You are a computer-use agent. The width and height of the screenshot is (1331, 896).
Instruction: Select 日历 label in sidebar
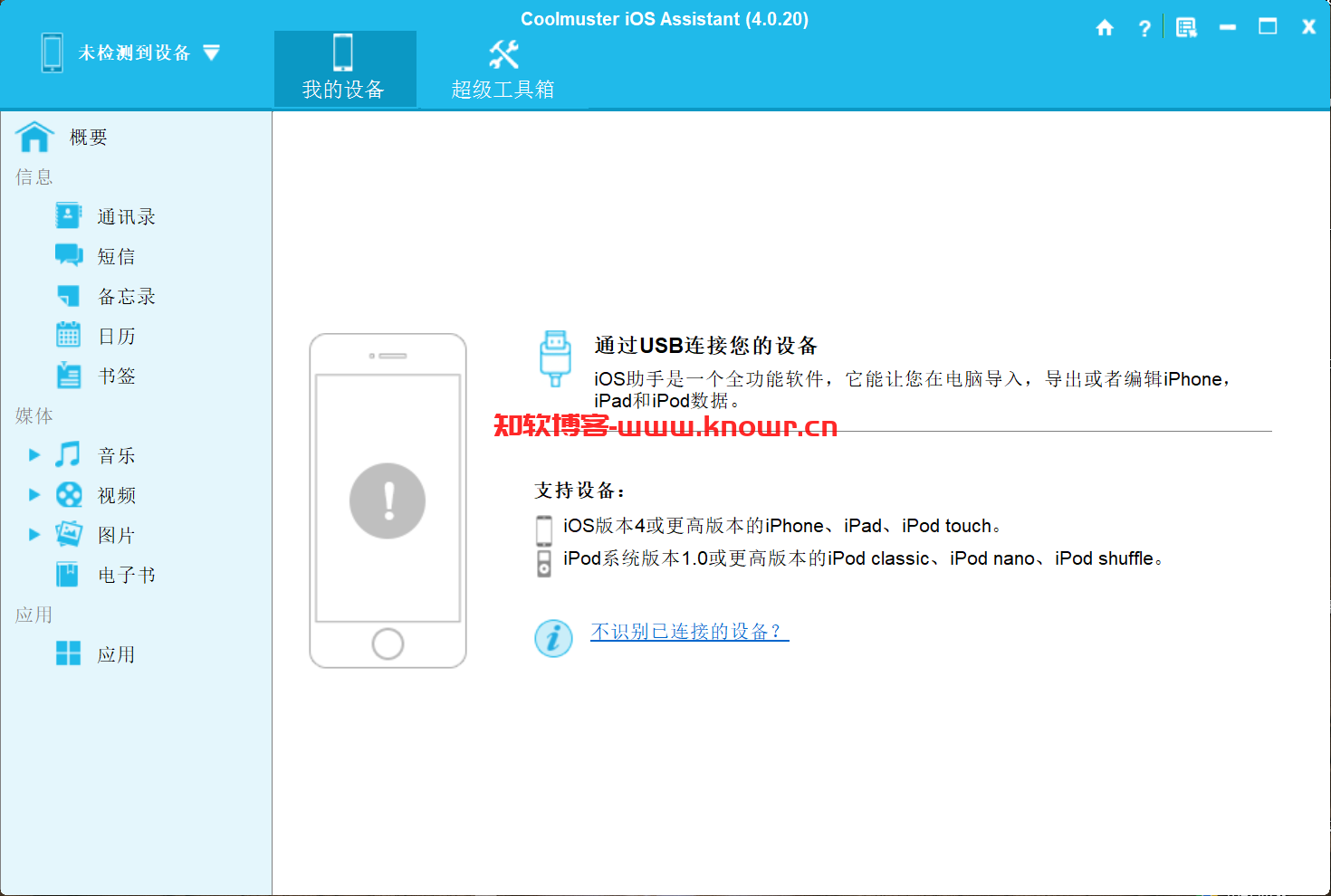coord(117,336)
